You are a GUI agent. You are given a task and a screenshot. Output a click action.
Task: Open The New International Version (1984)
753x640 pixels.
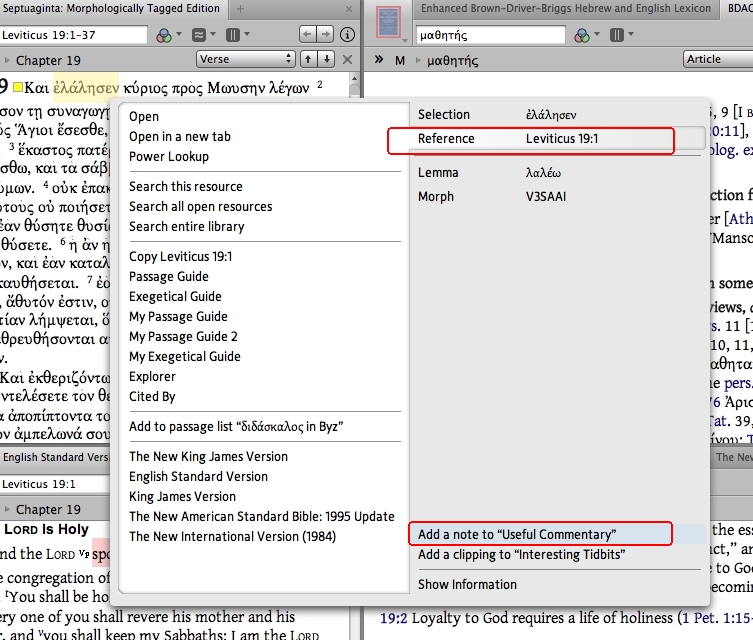[232, 537]
